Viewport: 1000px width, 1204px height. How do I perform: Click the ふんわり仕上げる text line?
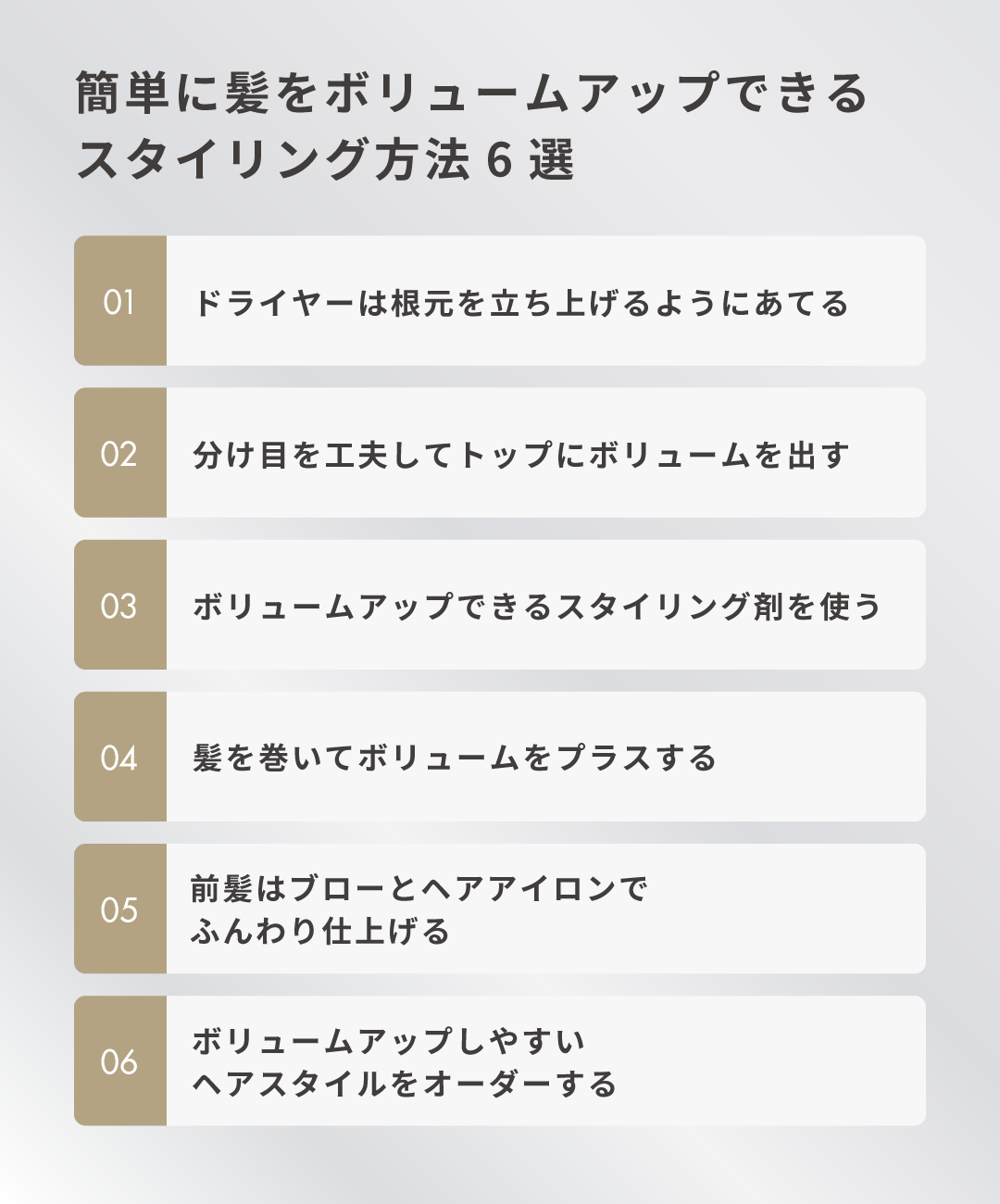click(320, 932)
